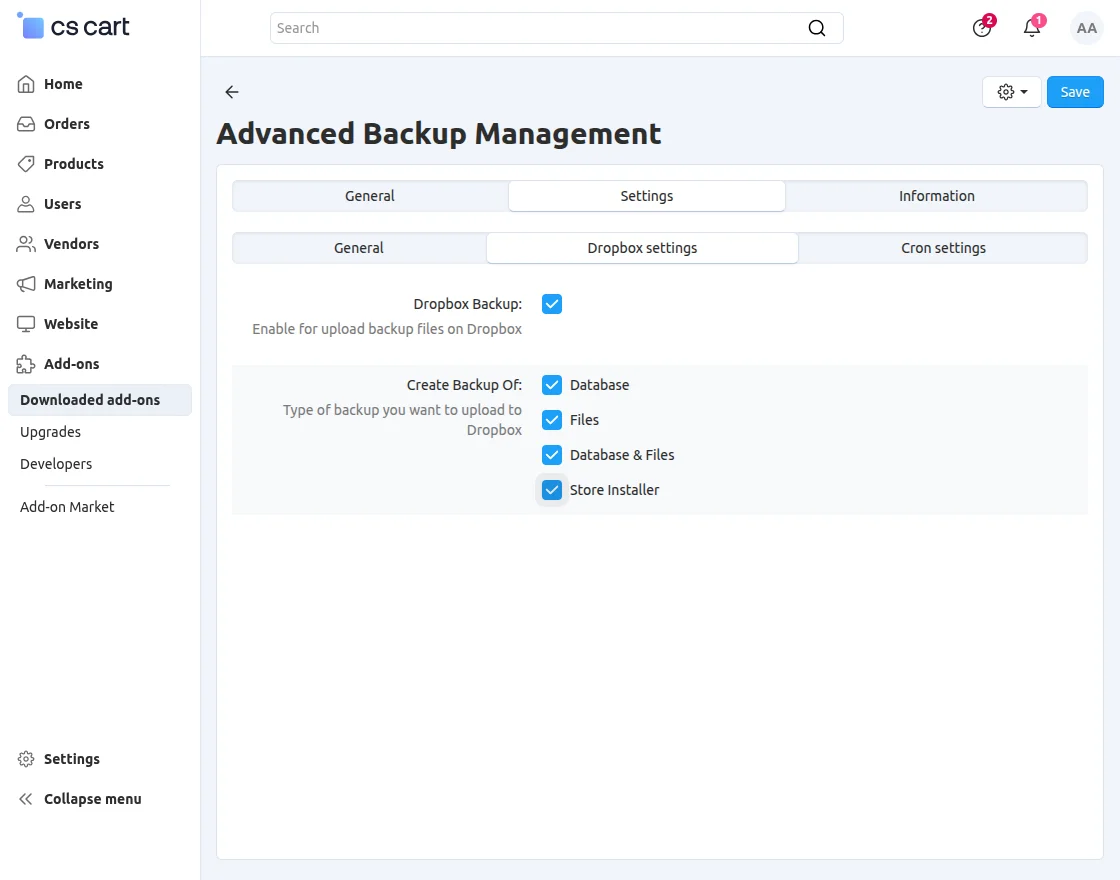This screenshot has height=880, width=1120.
Task: Click the Save button
Action: point(1075,92)
